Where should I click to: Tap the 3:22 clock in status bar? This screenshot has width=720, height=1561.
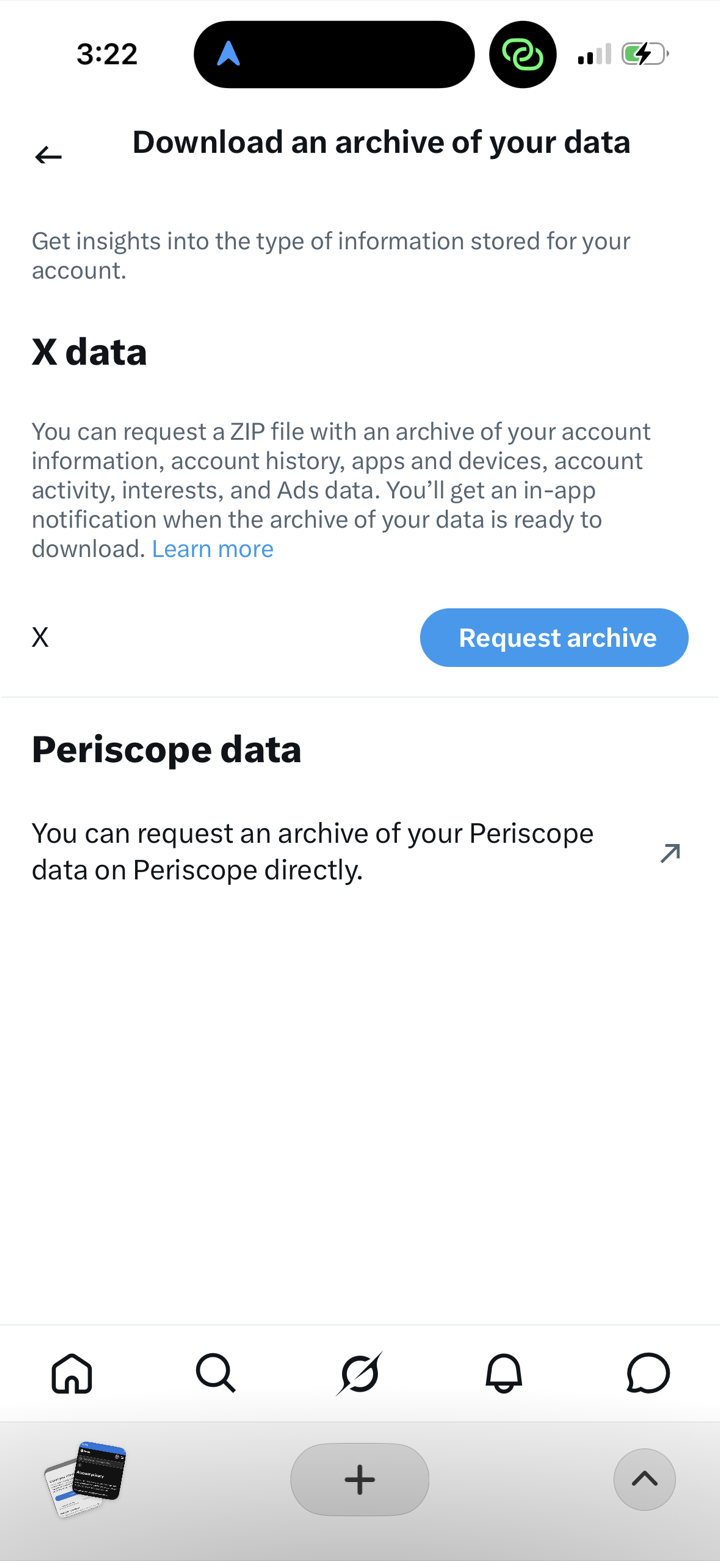click(x=107, y=53)
